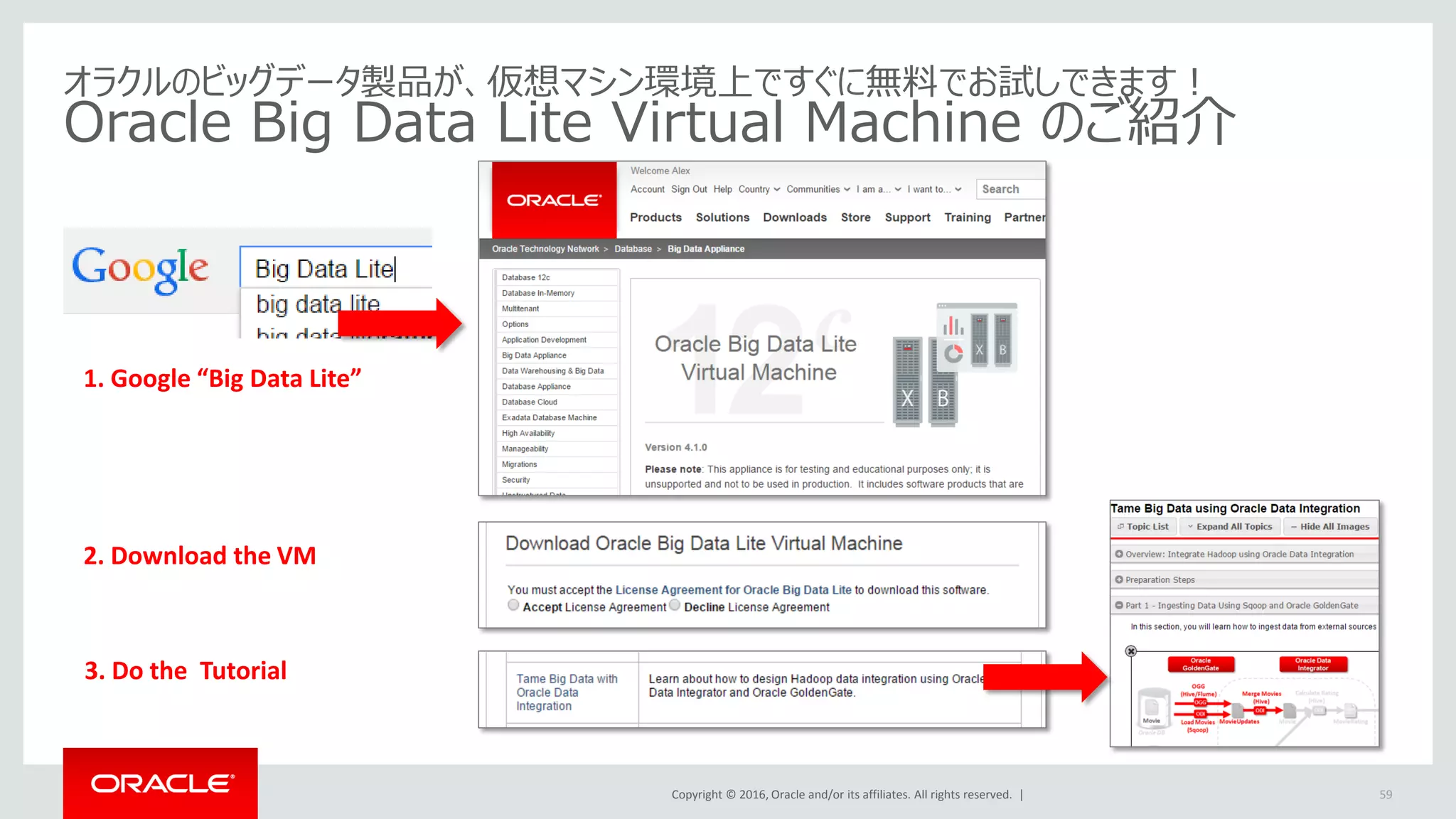Screen dimensions: 1456x819
Task: Click the Database breadcrumb
Action: 633,249
